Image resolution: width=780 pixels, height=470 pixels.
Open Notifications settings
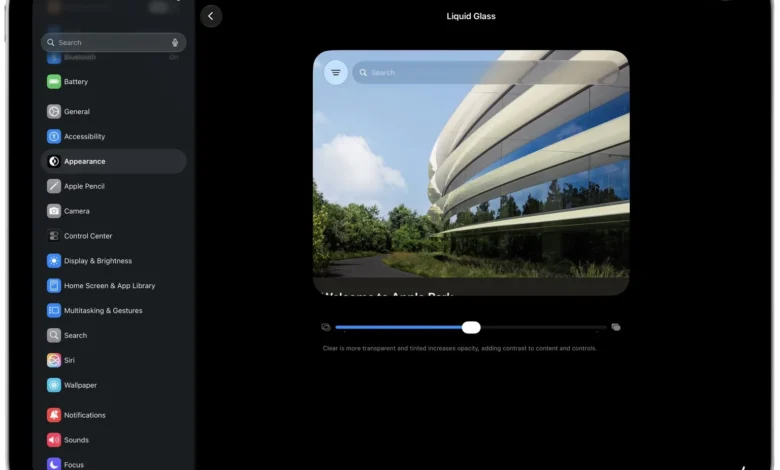tap(113, 415)
